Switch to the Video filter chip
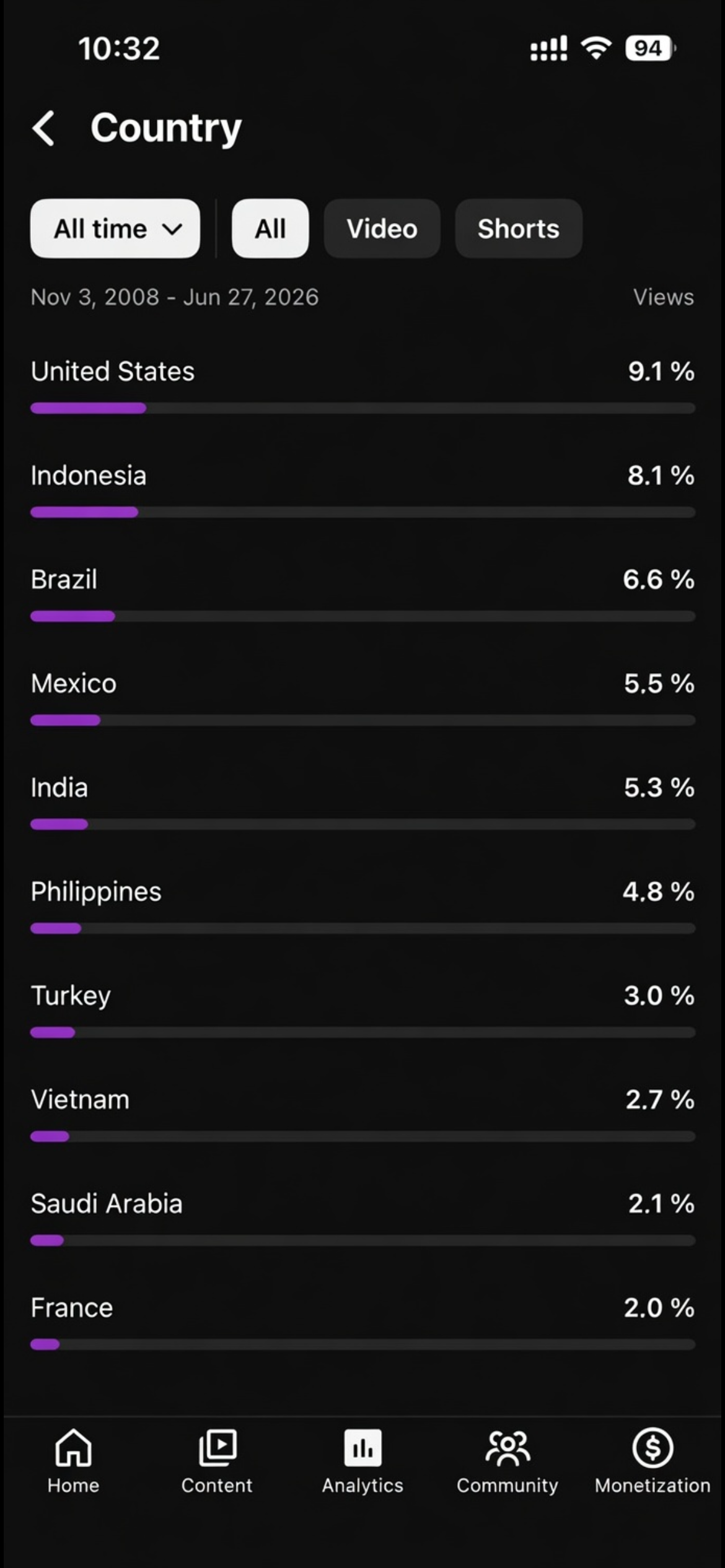 (382, 229)
